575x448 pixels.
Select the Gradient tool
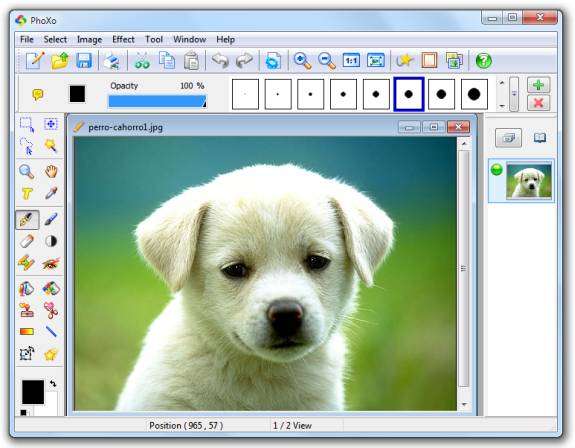(27, 332)
